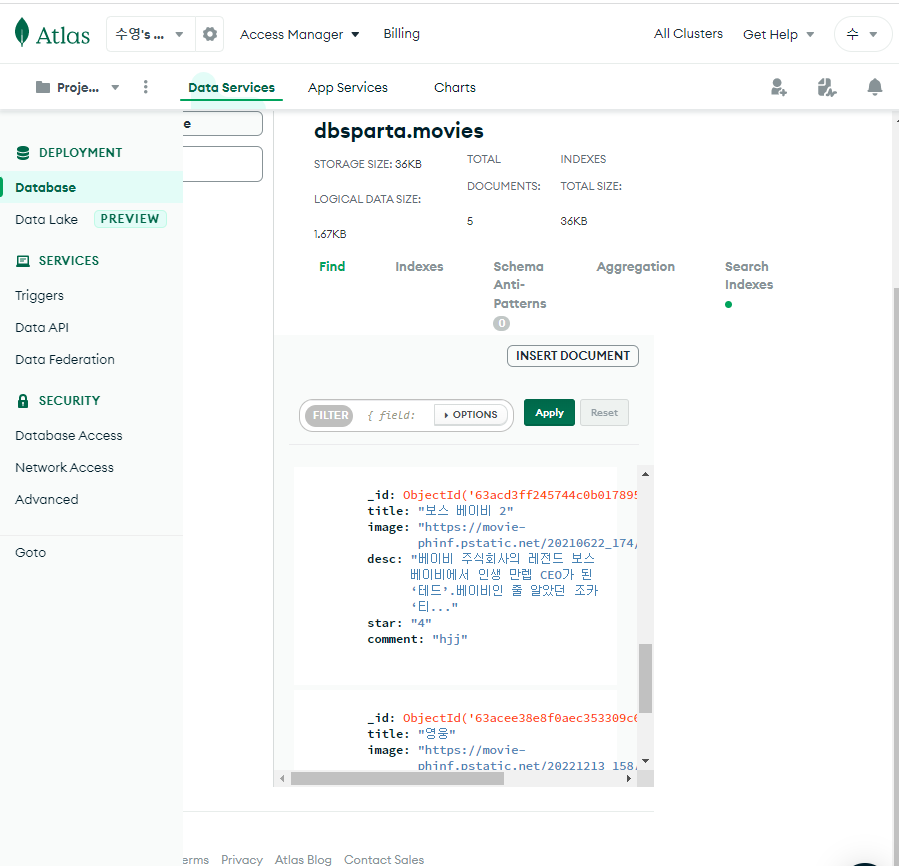Open Advanced security settings
The height and width of the screenshot is (866, 899).
point(46,499)
